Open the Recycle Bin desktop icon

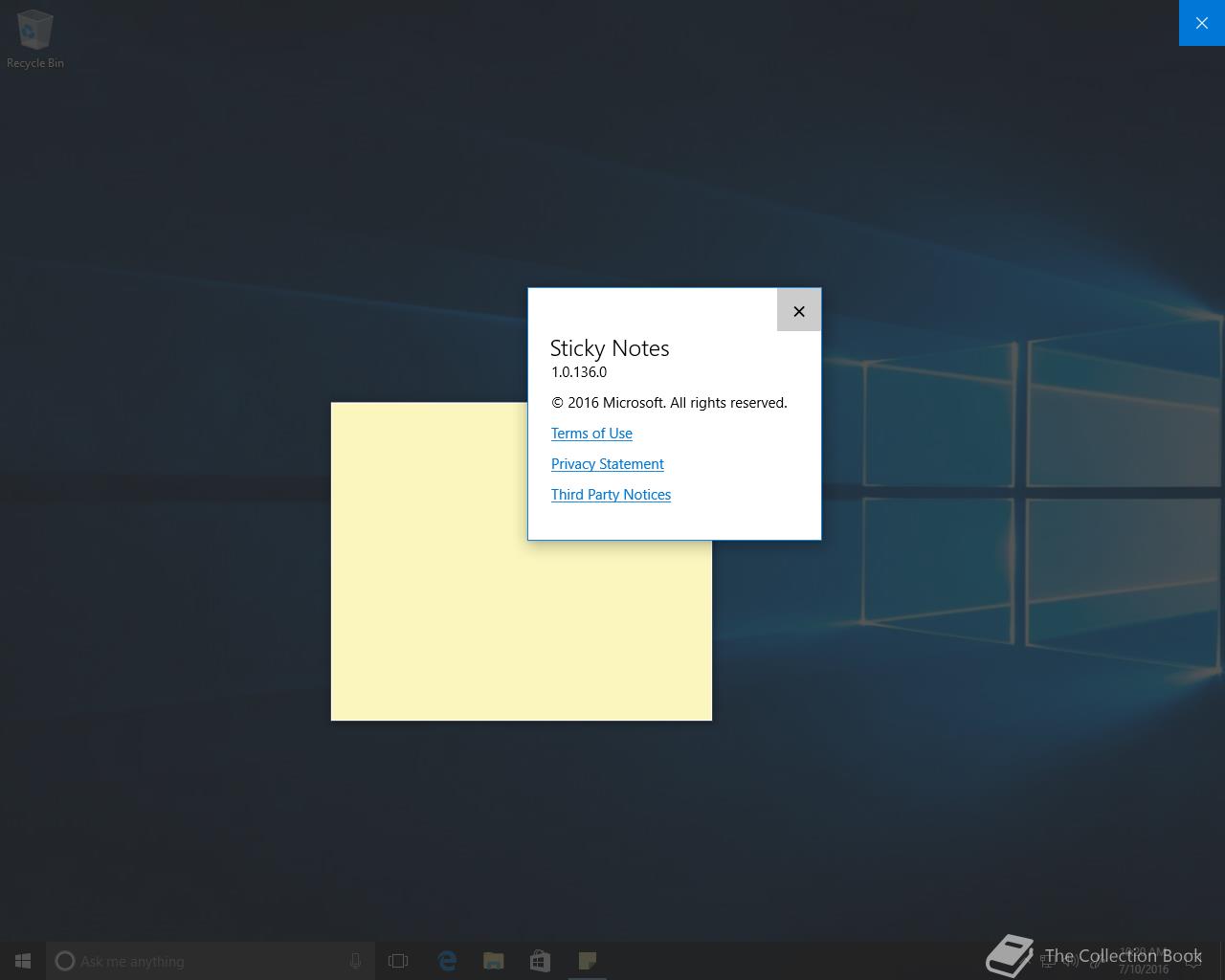(x=35, y=40)
